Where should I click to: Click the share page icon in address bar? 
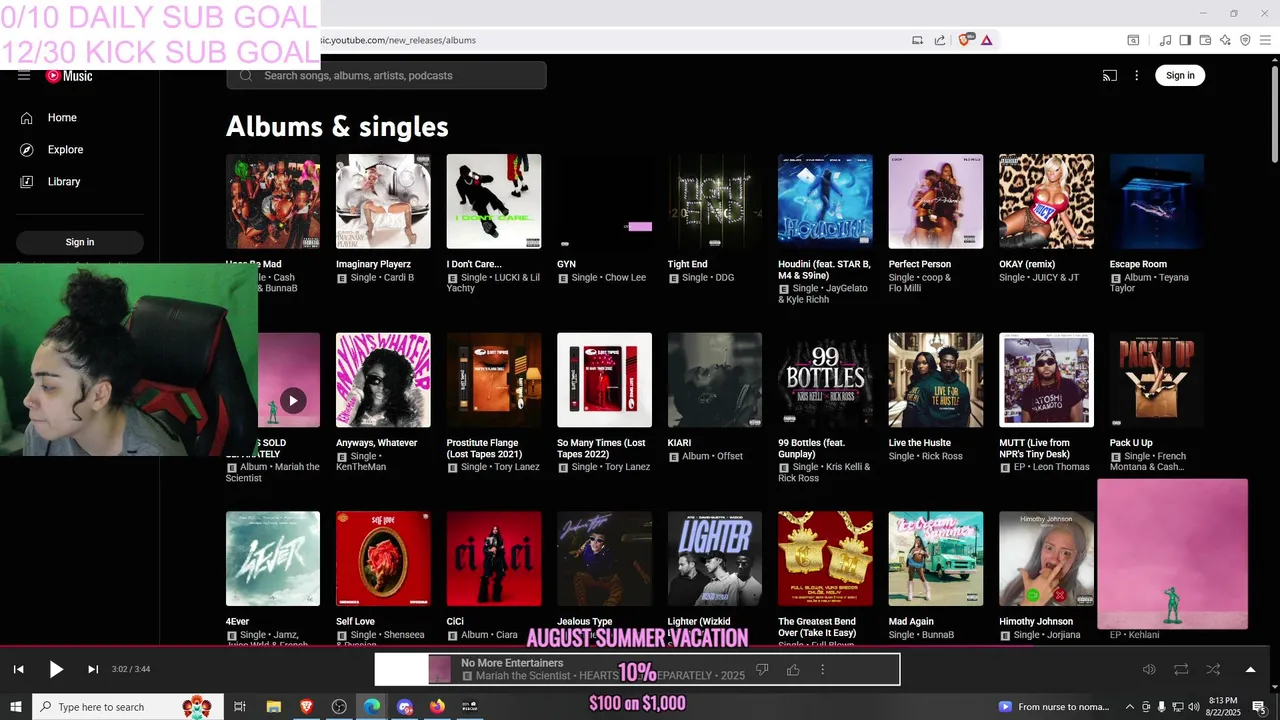940,40
